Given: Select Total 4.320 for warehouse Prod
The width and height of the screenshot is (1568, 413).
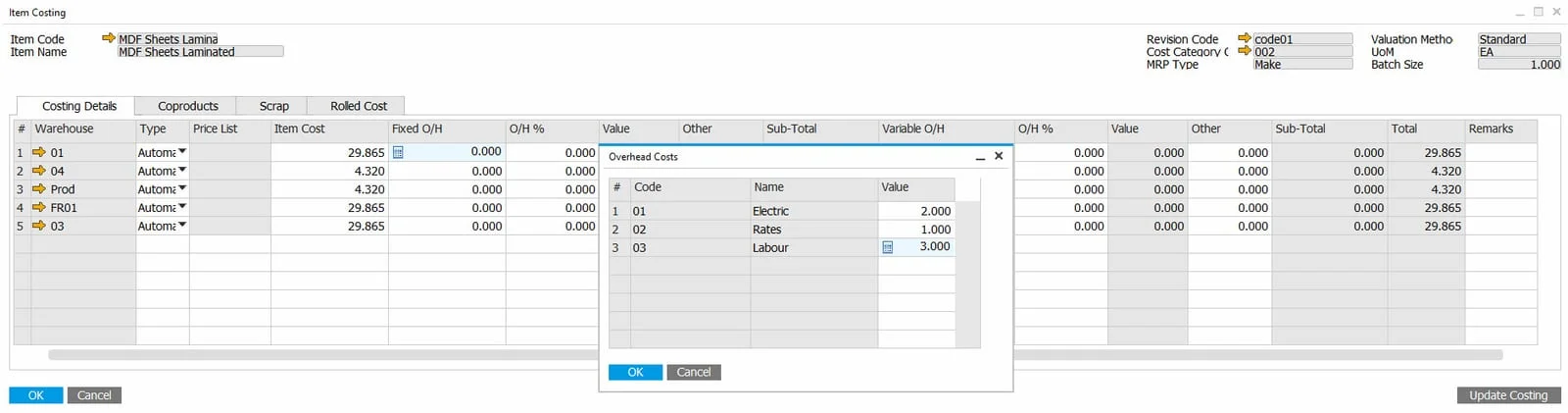Looking at the screenshot, I should pyautogui.click(x=1426, y=188).
